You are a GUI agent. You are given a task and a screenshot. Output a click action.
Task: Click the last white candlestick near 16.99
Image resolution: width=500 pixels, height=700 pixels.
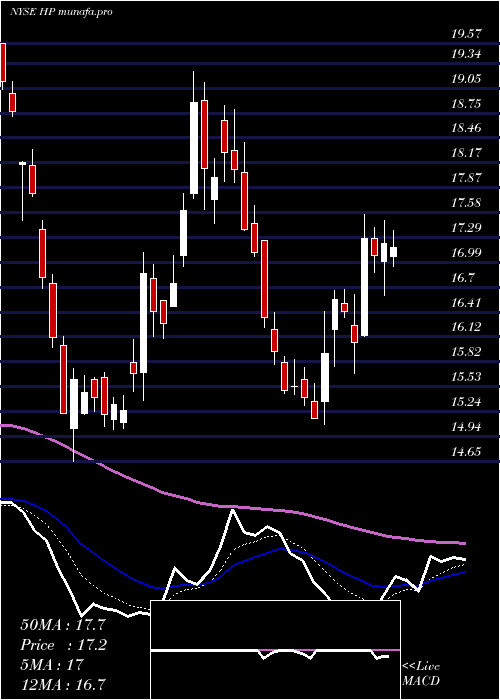[x=393, y=252]
